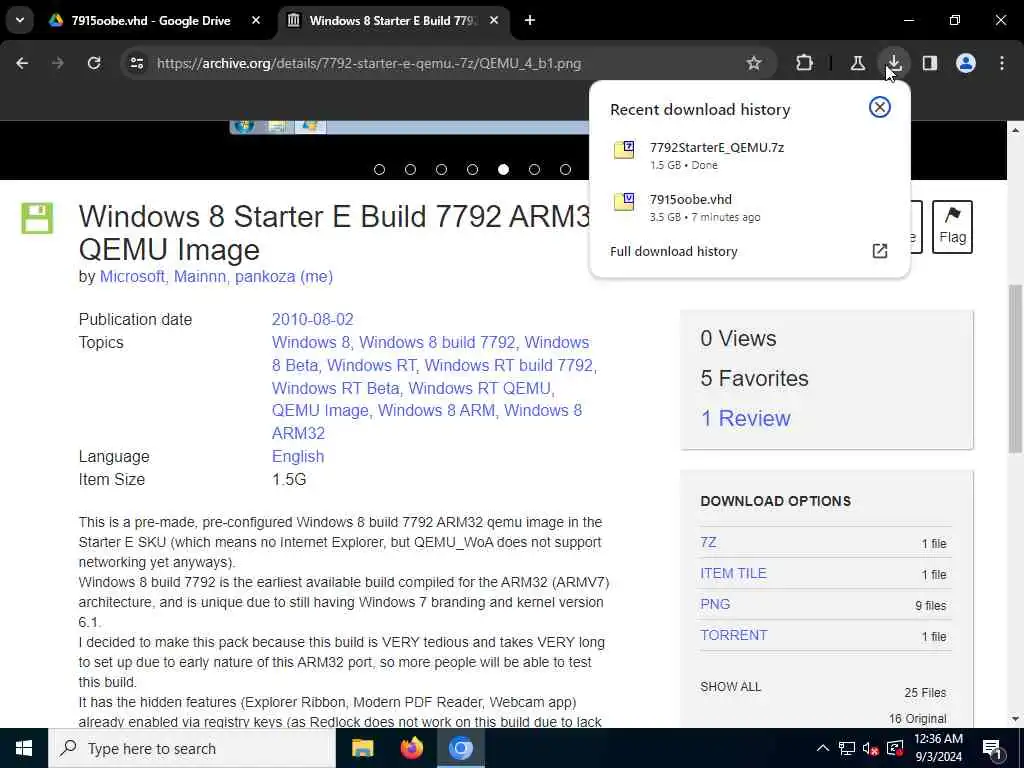
Task: Reload the page with the refresh icon
Action: click(94, 63)
